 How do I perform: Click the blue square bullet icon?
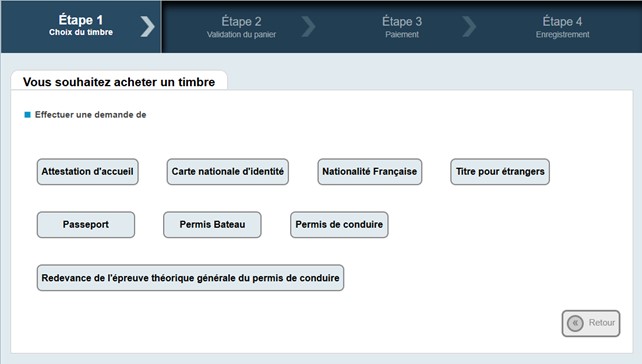click(27, 115)
